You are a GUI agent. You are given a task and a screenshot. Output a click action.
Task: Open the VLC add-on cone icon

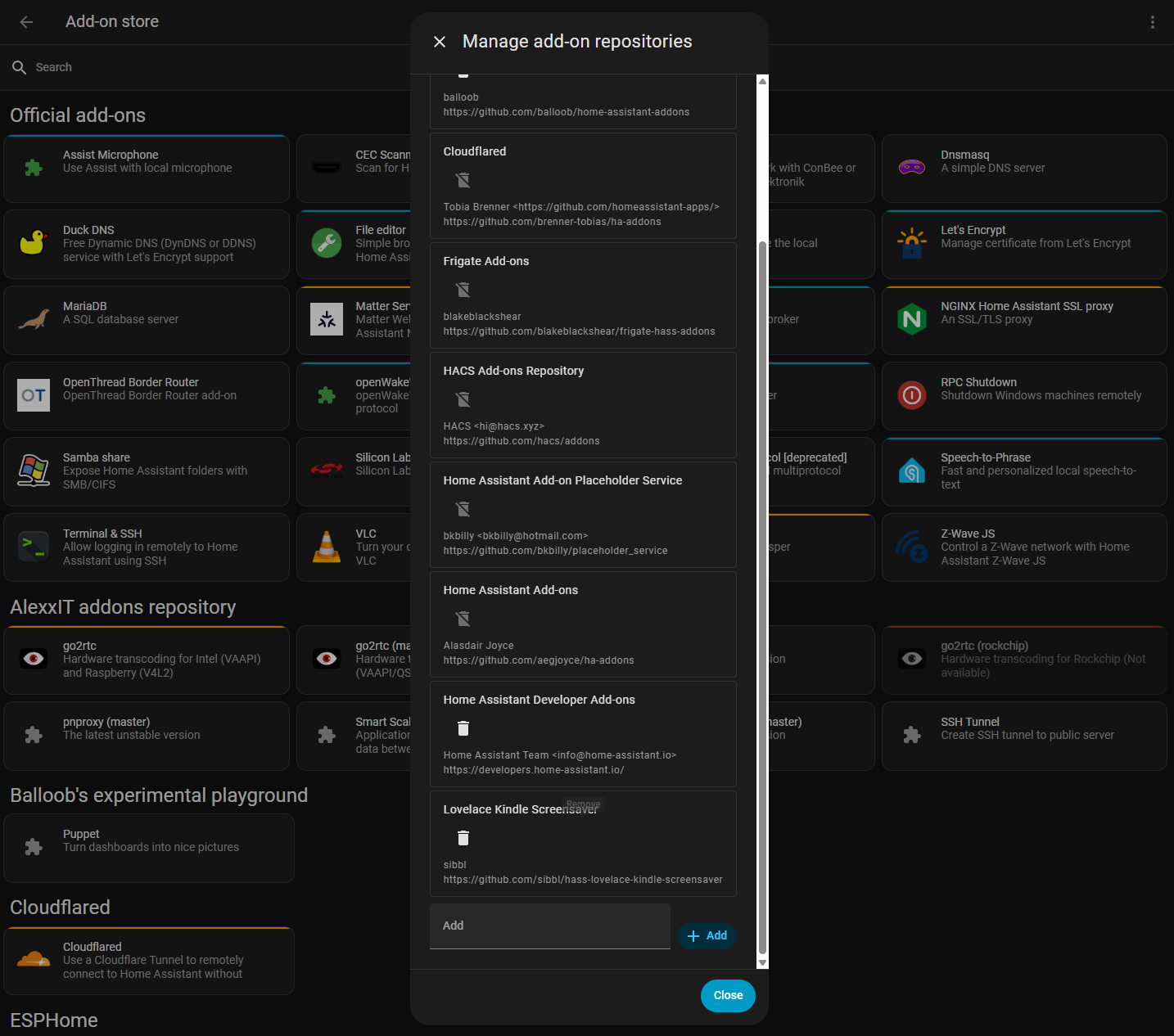(327, 547)
